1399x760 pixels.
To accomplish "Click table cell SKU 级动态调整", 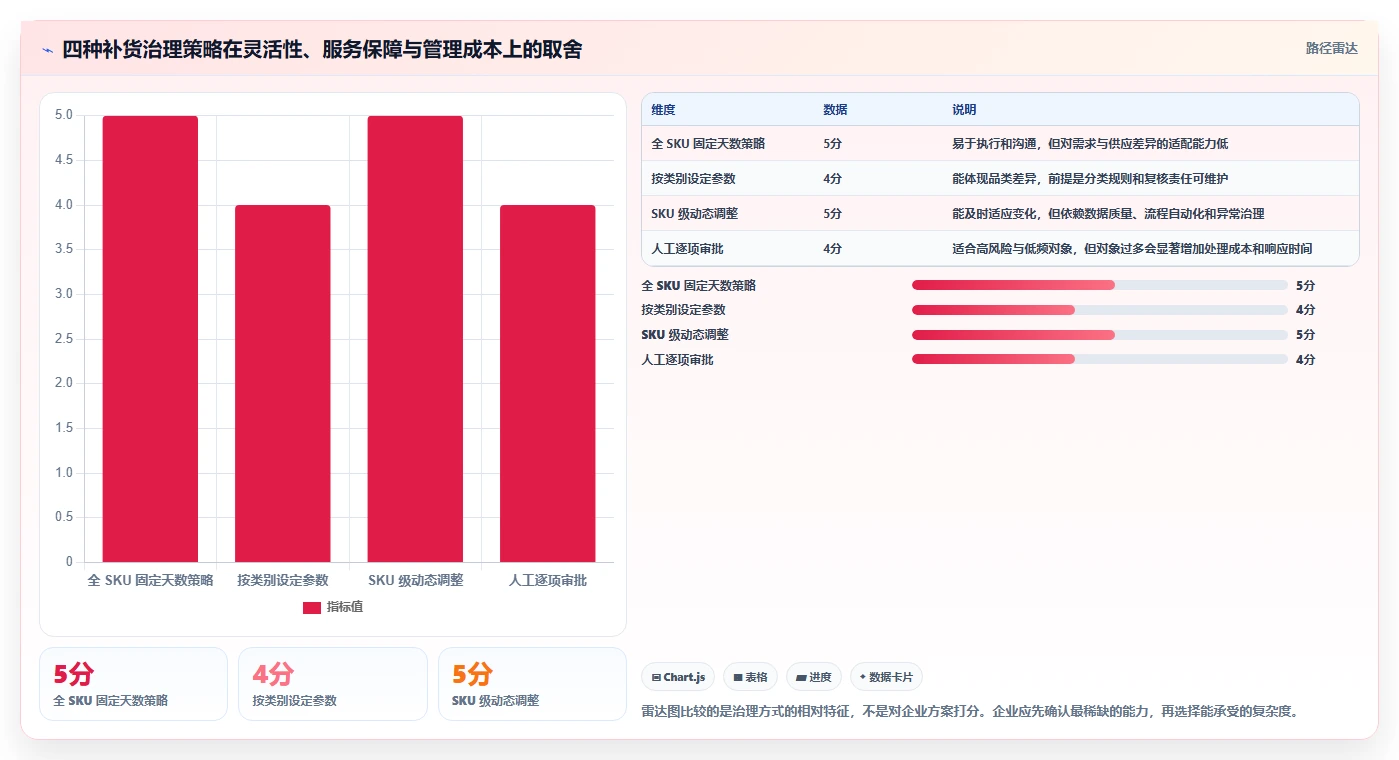I will click(x=694, y=213).
